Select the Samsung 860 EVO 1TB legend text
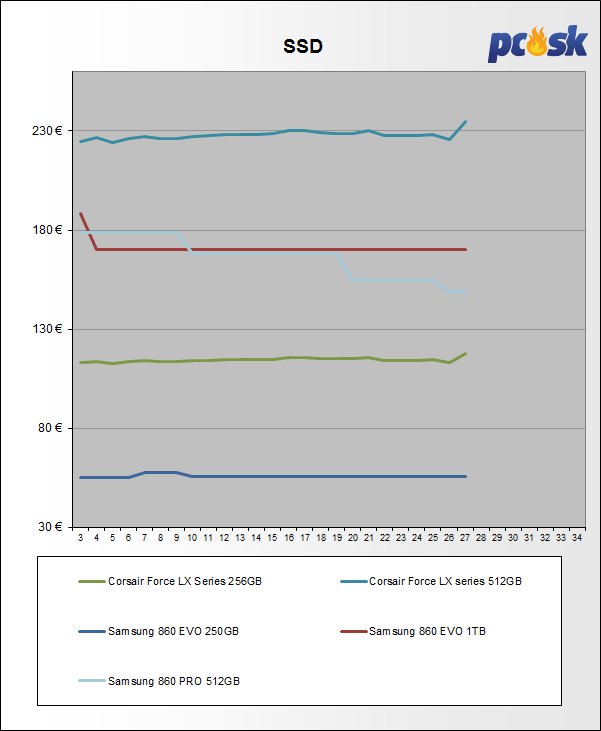 click(x=426, y=631)
